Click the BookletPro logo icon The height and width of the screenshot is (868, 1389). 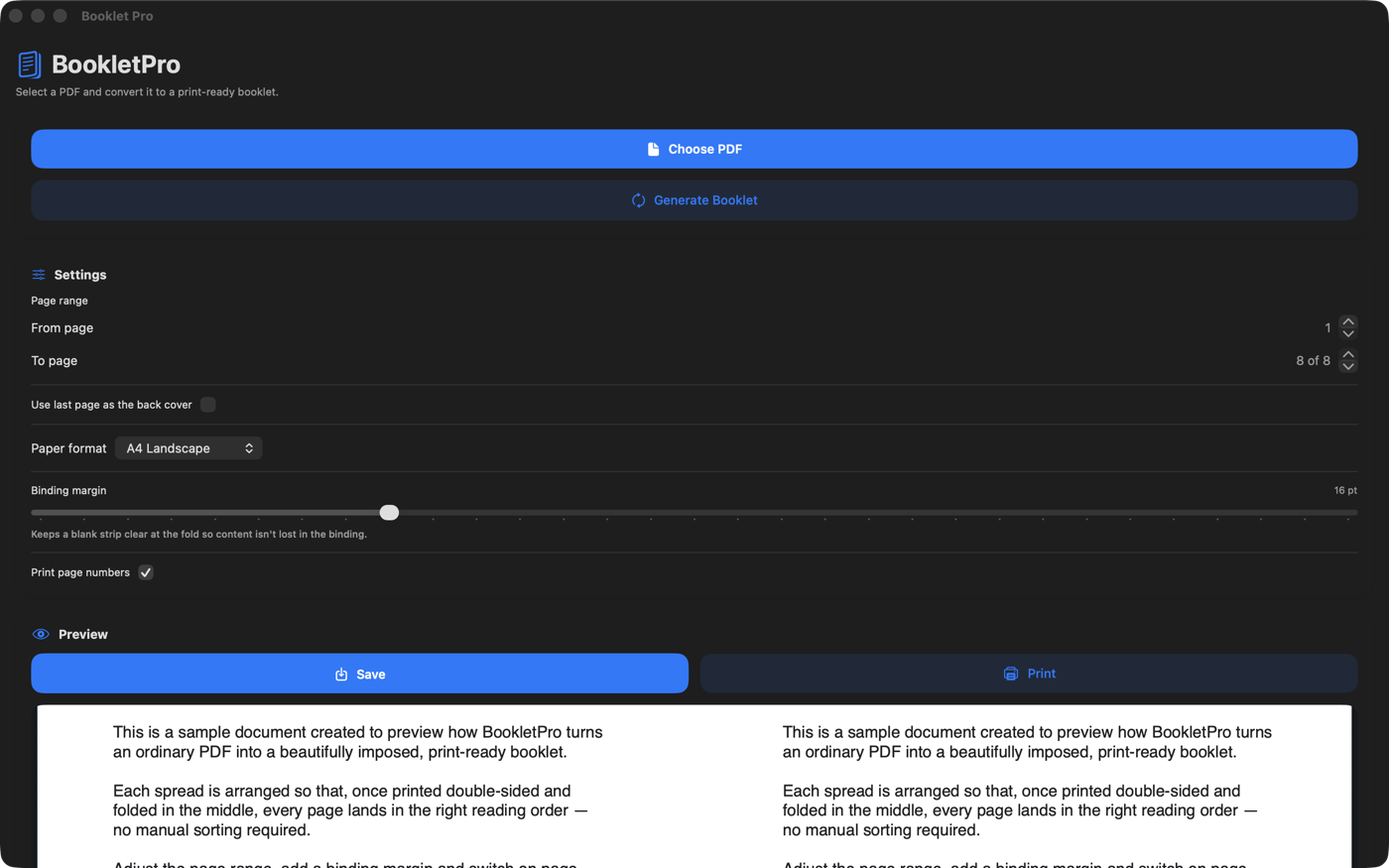point(30,64)
